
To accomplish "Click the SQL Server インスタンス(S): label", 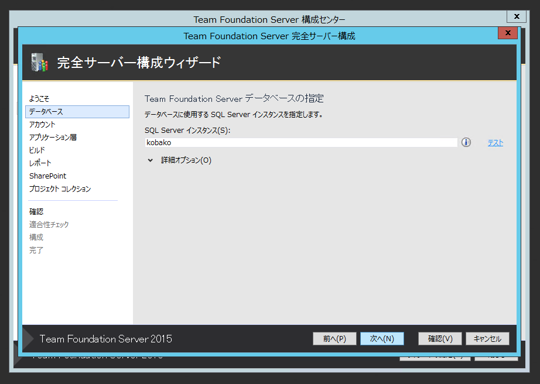I will [187, 130].
